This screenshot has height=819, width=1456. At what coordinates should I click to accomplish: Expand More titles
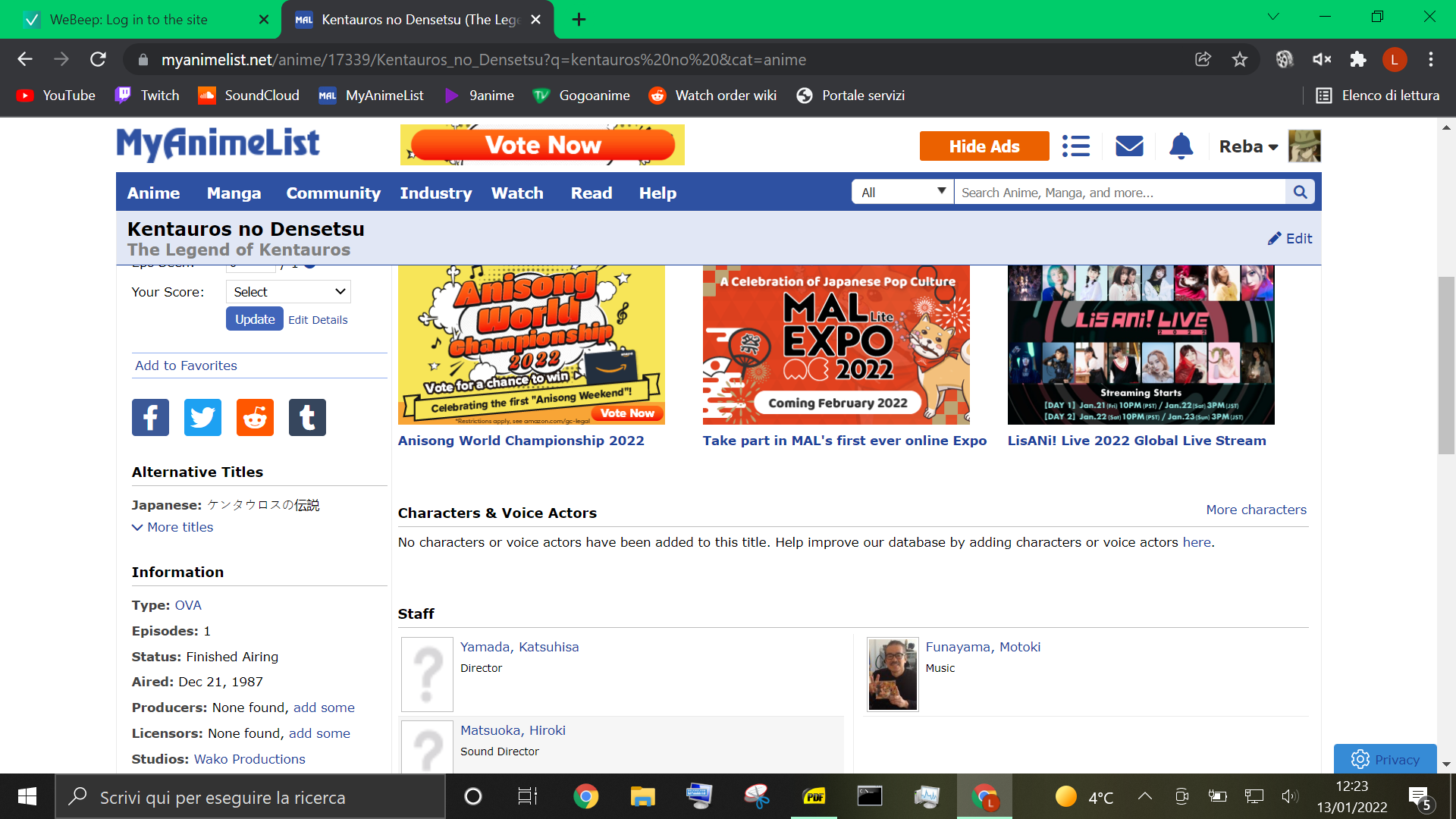(173, 527)
